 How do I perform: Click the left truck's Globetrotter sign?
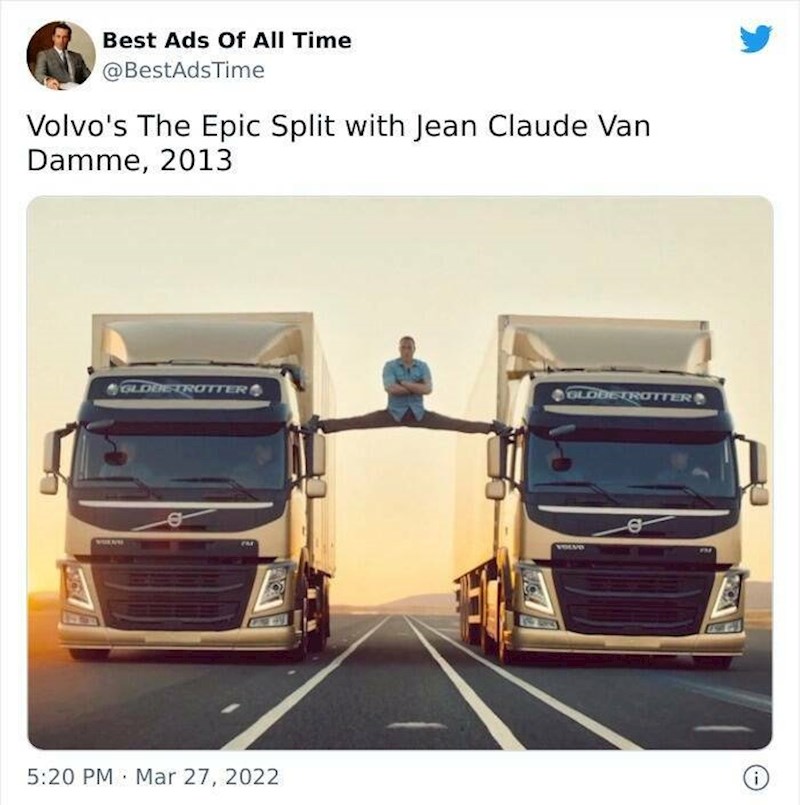[x=184, y=390]
